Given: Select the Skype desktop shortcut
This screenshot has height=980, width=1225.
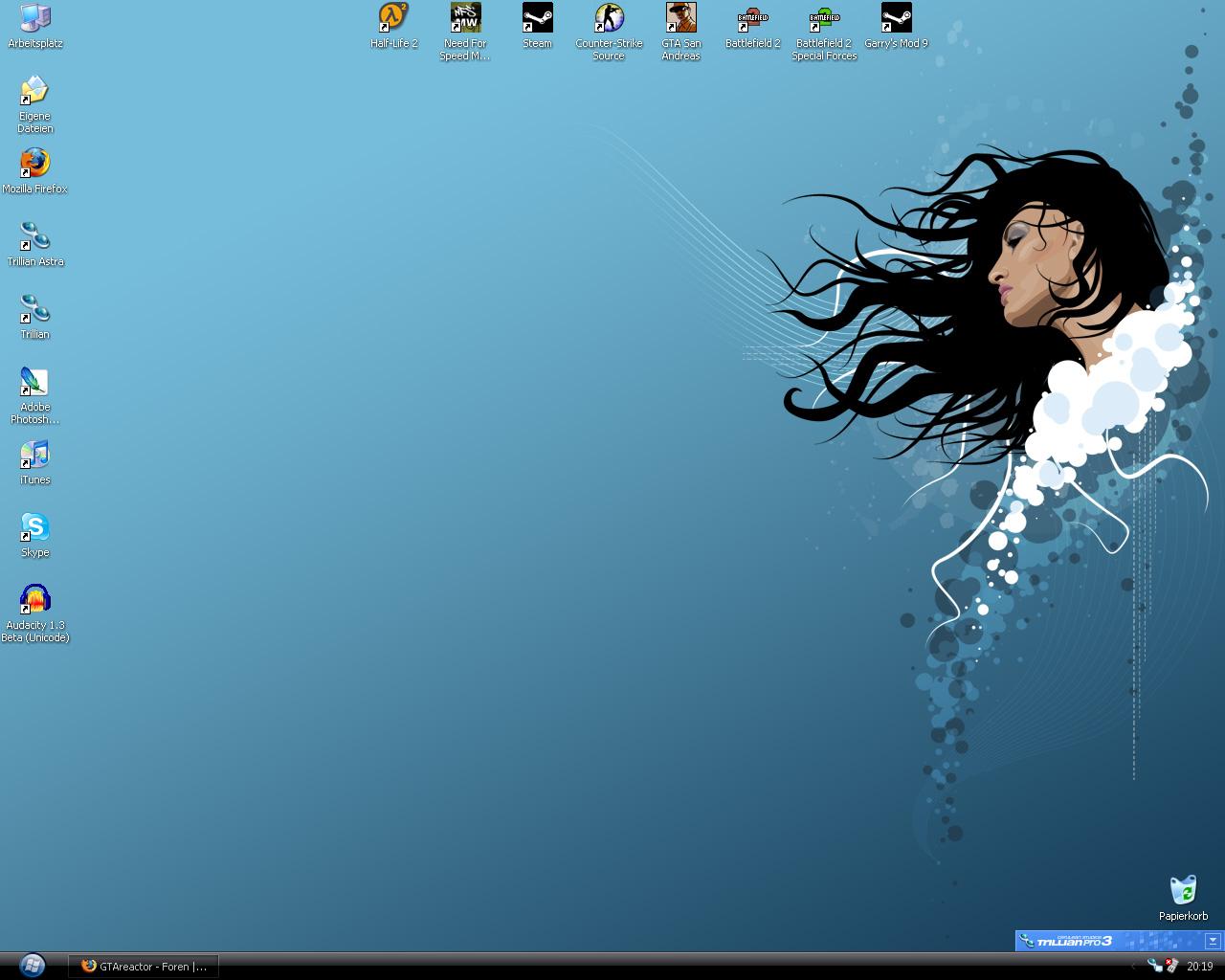Looking at the screenshot, I should click(x=34, y=527).
